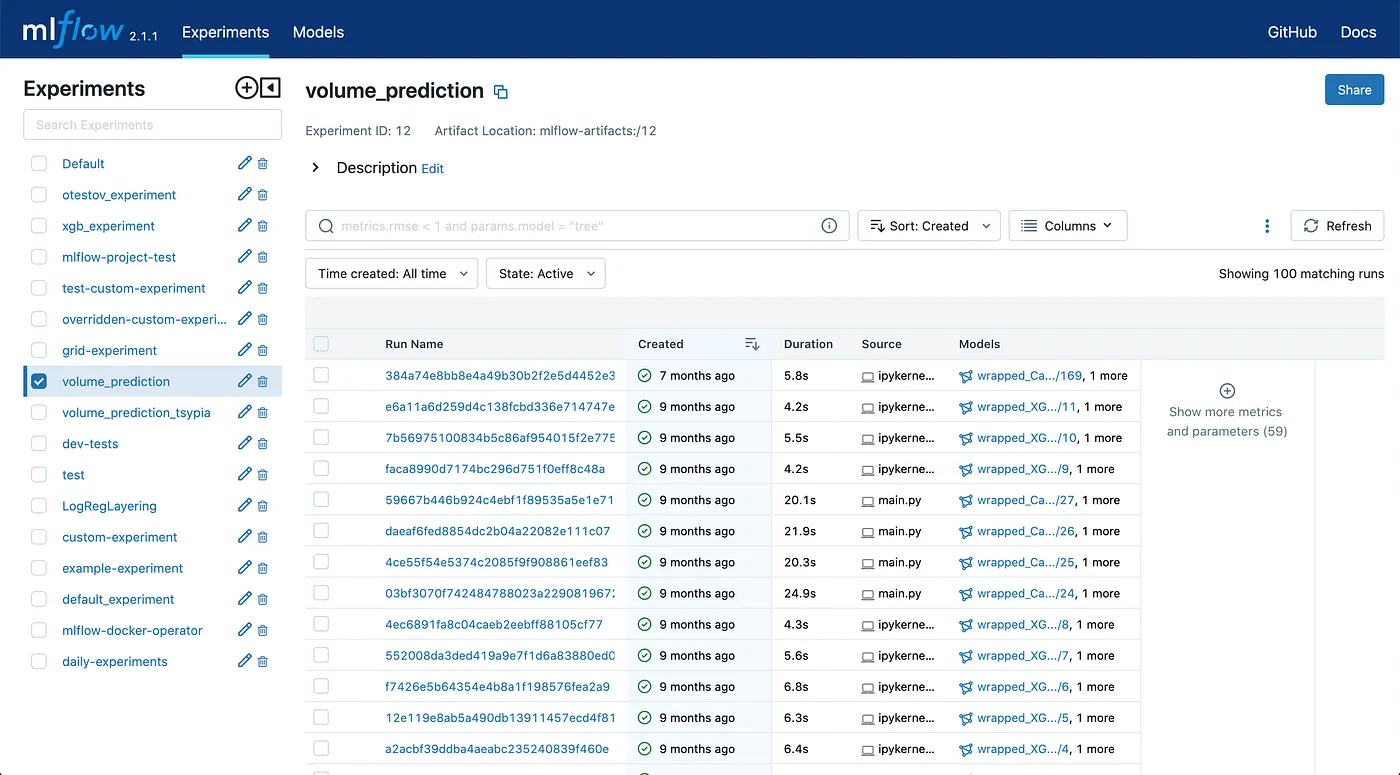The image size is (1400, 775).
Task: Open the search help info icon
Action: tap(829, 226)
